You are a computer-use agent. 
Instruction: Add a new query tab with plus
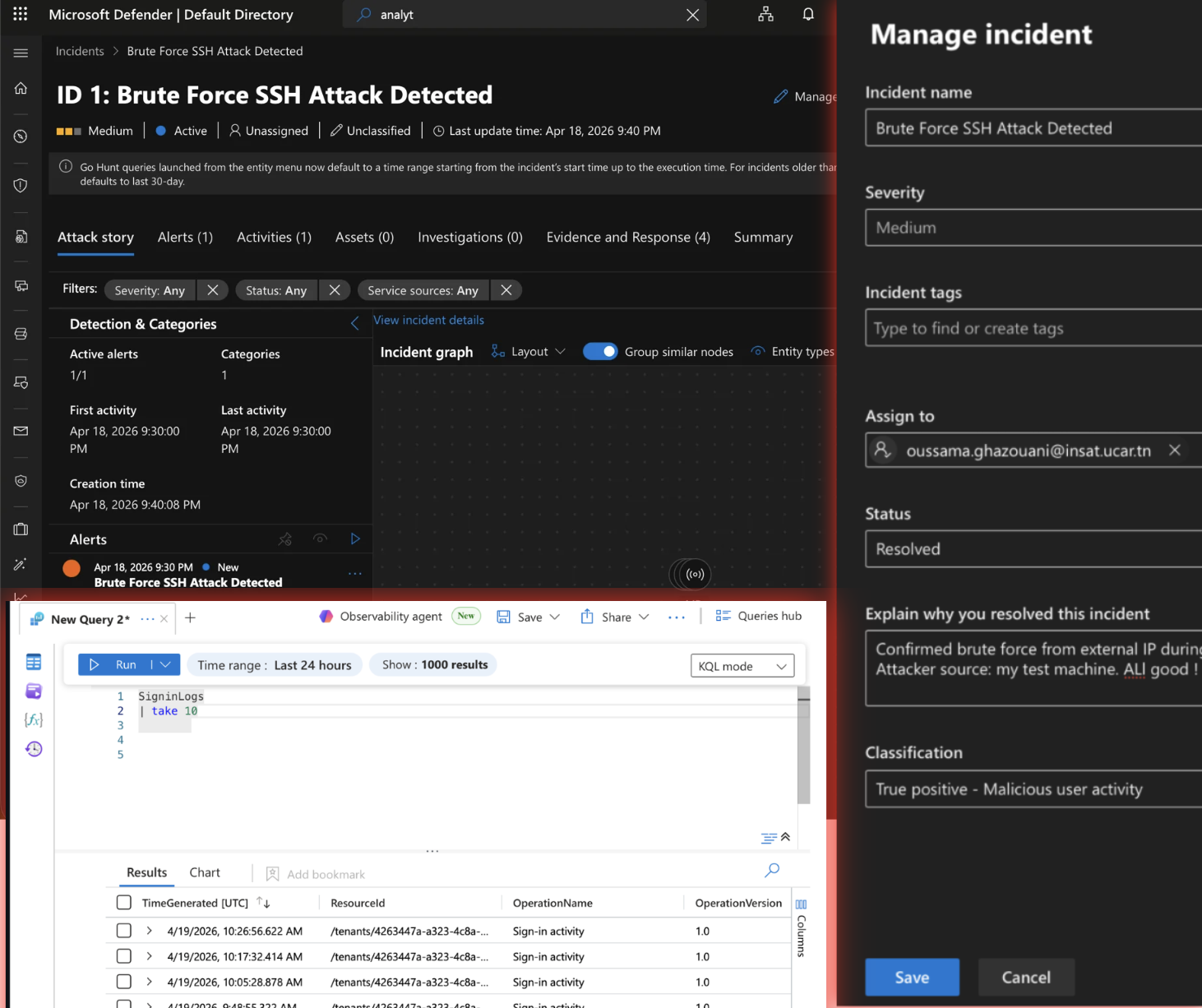[190, 617]
